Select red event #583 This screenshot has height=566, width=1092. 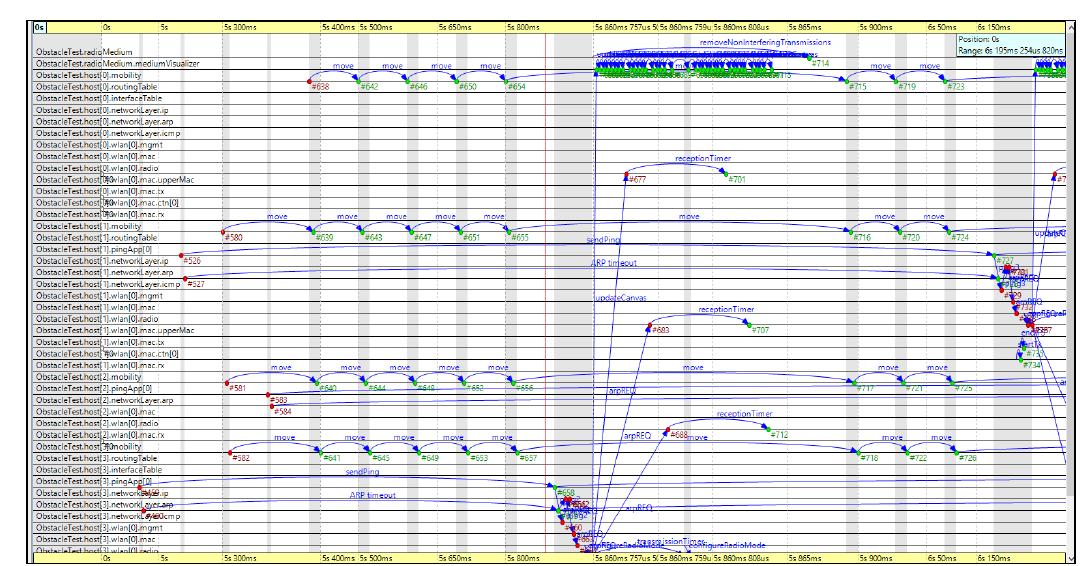[268, 395]
